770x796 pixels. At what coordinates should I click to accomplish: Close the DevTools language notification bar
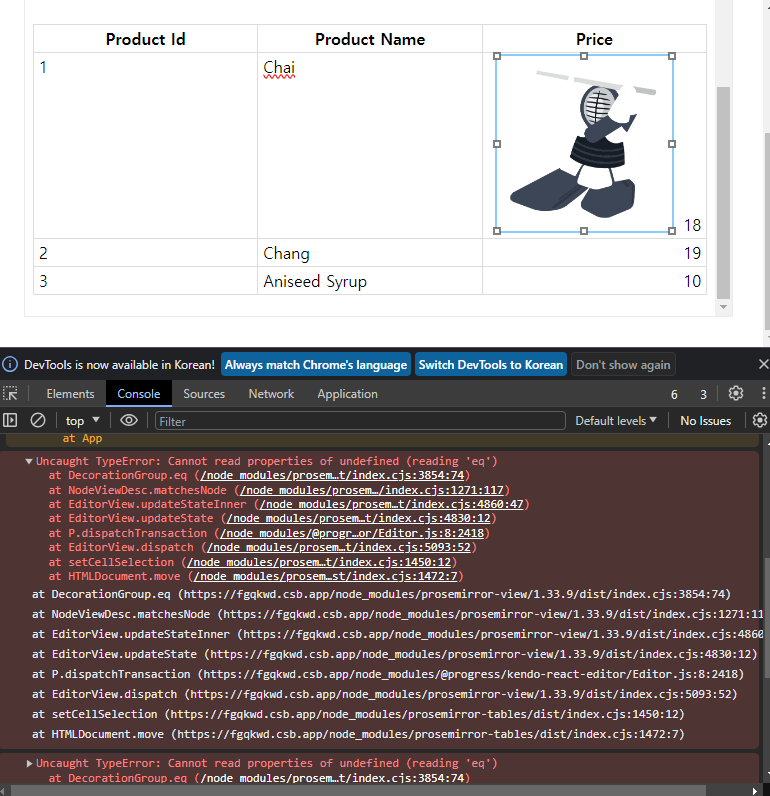point(763,364)
